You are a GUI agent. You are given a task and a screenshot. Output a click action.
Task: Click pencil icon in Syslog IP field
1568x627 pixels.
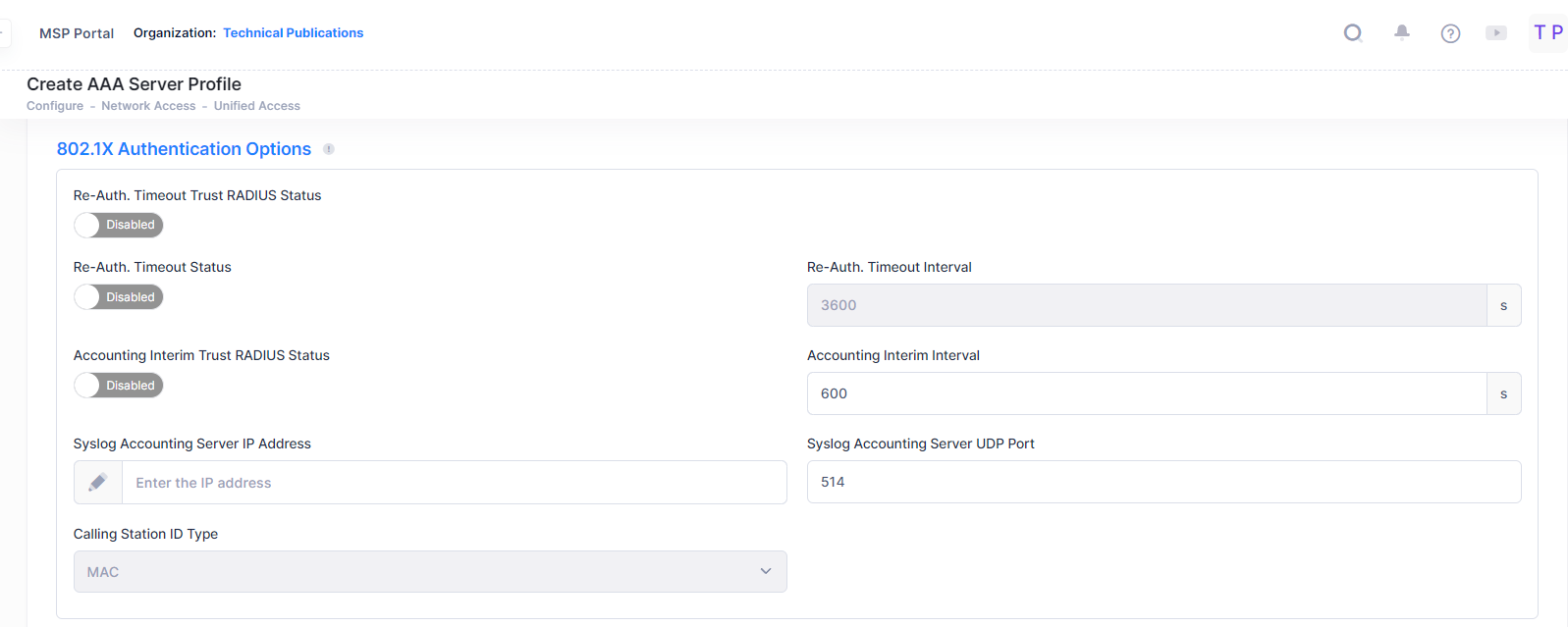pyautogui.click(x=98, y=483)
